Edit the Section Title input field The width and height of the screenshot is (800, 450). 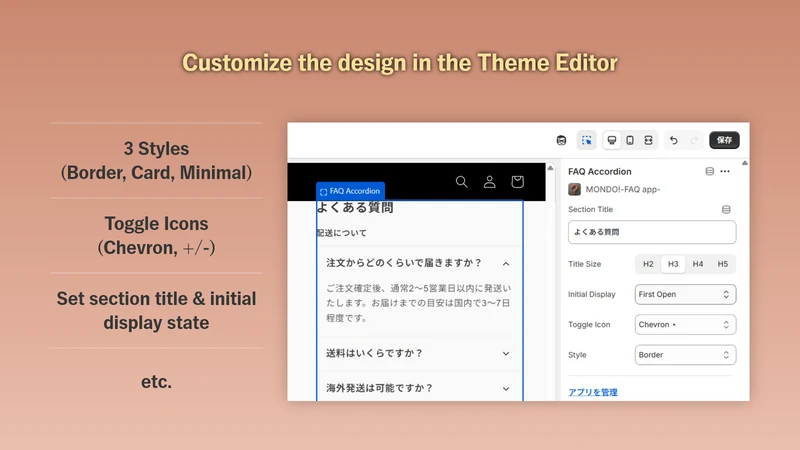click(x=652, y=232)
